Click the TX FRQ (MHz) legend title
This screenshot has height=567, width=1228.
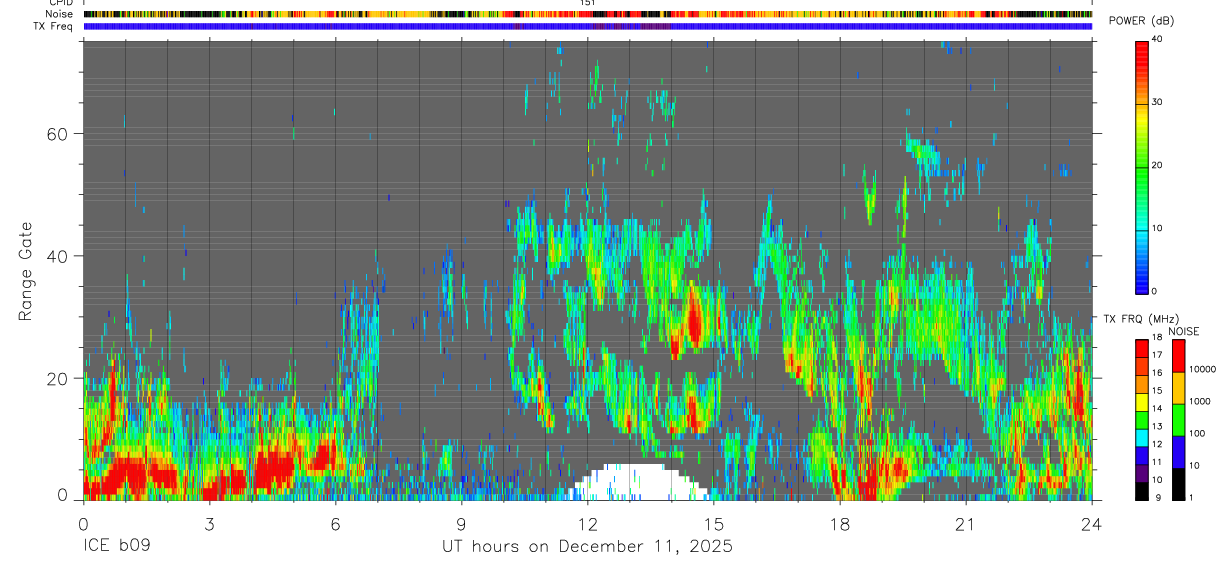tap(1139, 319)
